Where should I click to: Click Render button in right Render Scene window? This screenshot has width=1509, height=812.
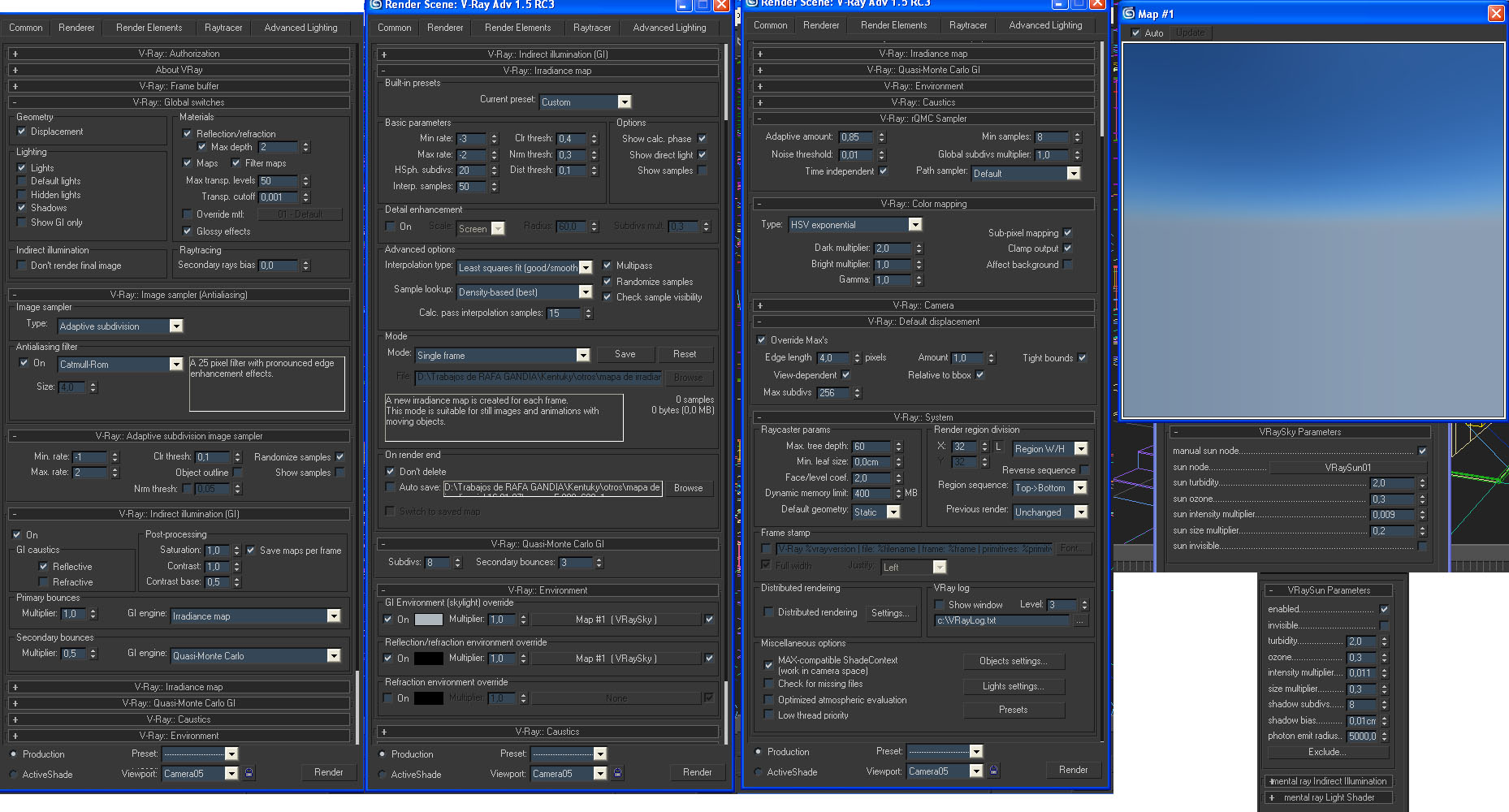(x=1074, y=770)
